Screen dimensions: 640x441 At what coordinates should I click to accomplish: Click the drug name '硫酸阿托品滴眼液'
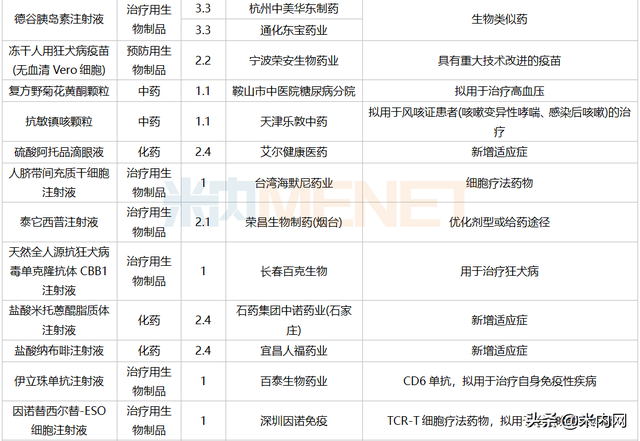59,152
